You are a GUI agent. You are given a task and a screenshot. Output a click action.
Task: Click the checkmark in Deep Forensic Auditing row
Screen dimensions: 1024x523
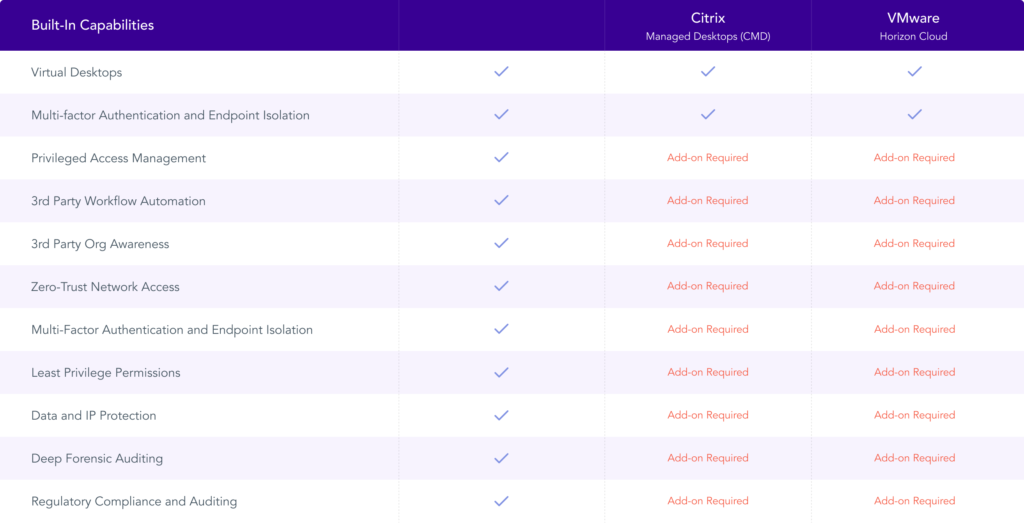501,458
